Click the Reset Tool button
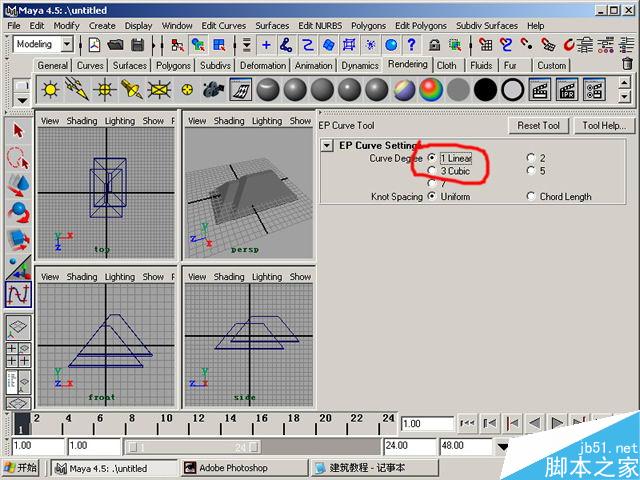This screenshot has height=480, width=640. click(538, 126)
